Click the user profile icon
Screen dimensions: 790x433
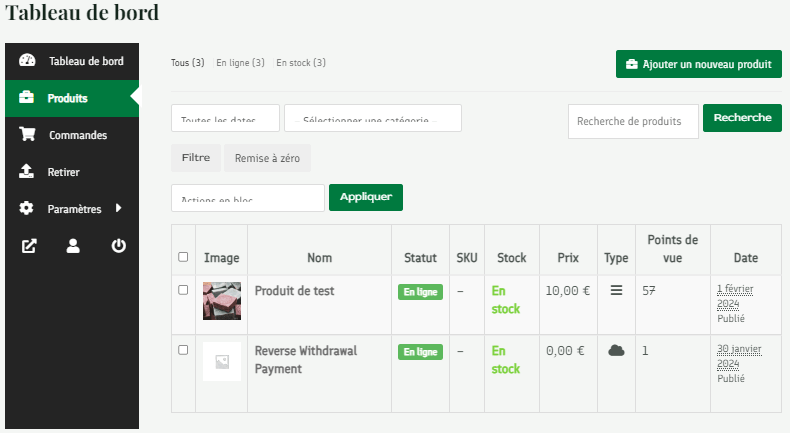[x=73, y=246]
